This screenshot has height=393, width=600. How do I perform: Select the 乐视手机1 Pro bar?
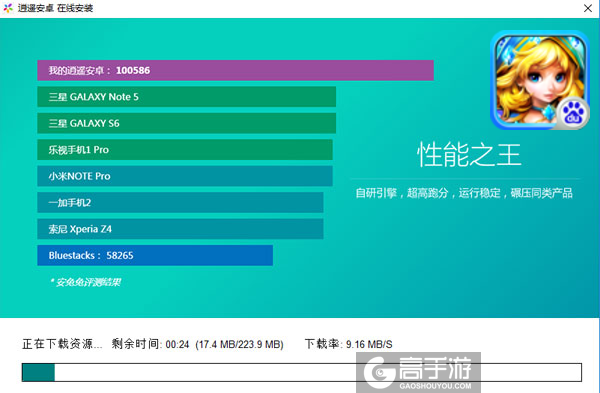[x=185, y=149]
